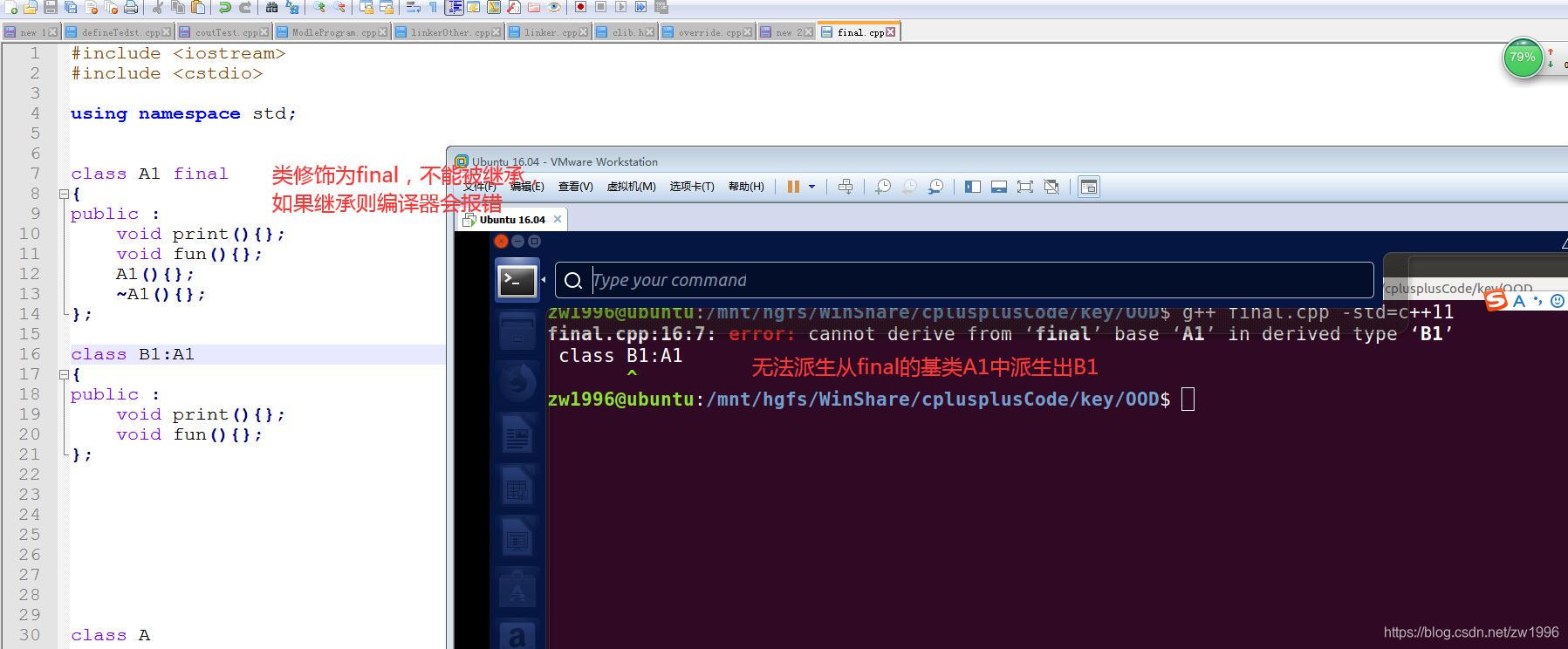Viewport: 1568px width, 649px height.
Task: Click the save file floppy icon
Action: click(51, 7)
